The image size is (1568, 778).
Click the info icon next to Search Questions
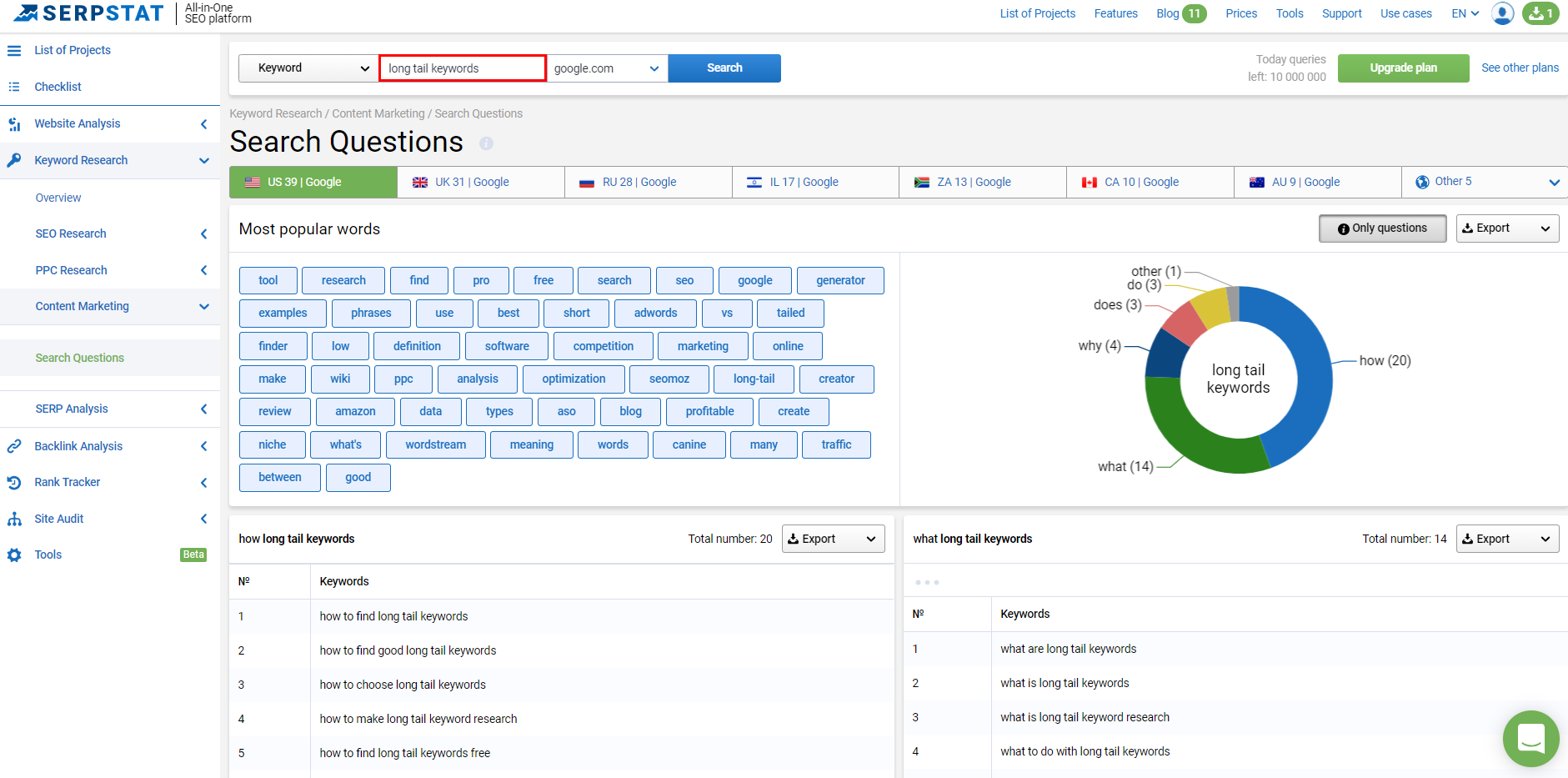(486, 143)
